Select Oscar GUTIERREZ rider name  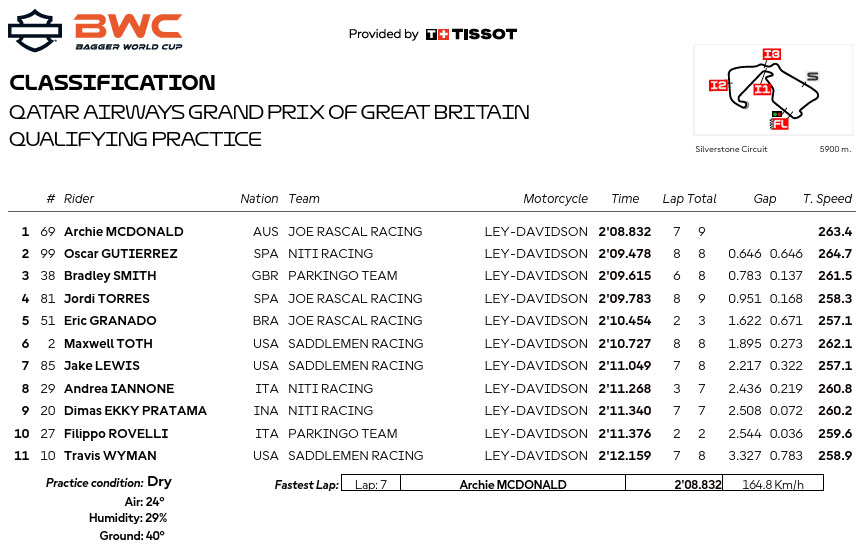click(121, 254)
